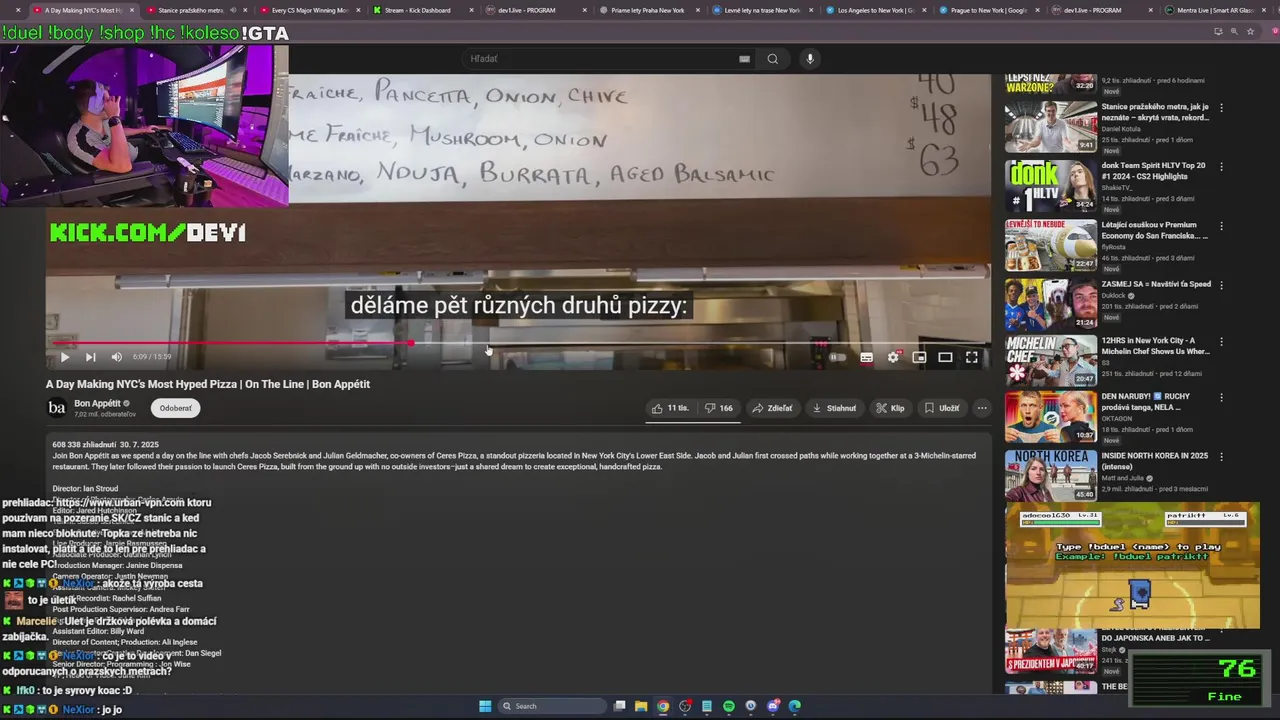This screenshot has width=1280, height=720.
Task: Like the video with 11 tis. likes
Action: coord(670,408)
